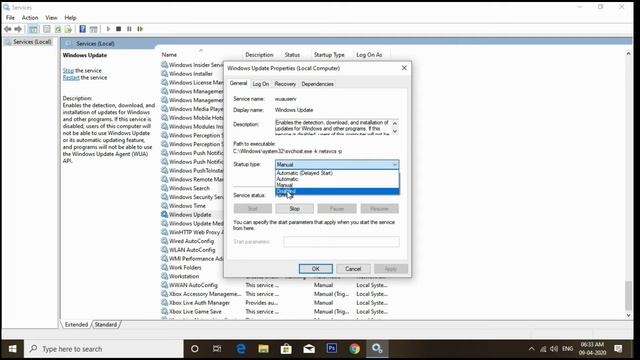Select the Windows Search service row
Screen dimensions: 640x360
tap(189, 188)
